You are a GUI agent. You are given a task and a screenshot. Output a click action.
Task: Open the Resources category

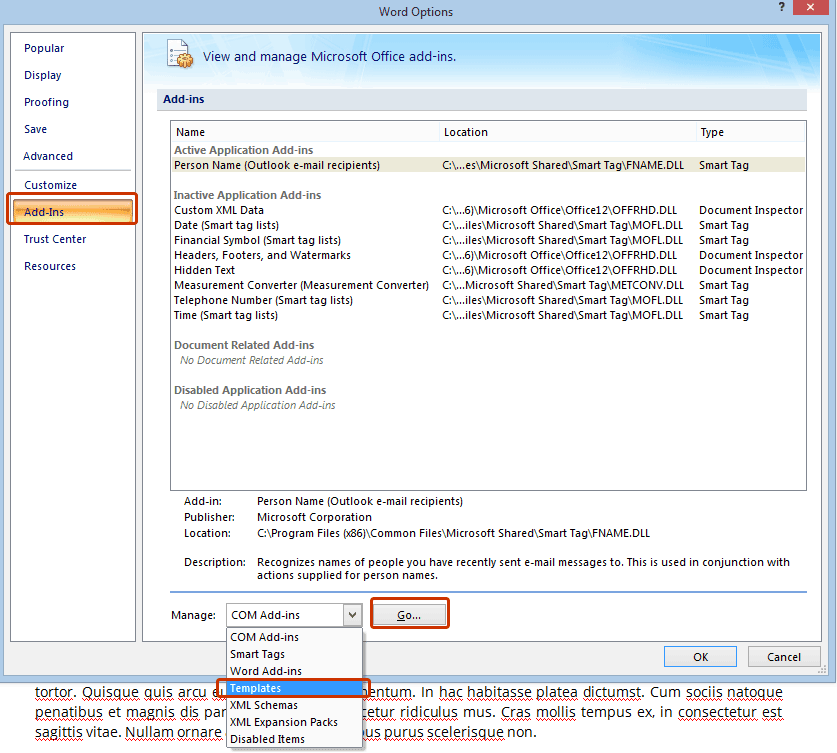click(x=50, y=266)
